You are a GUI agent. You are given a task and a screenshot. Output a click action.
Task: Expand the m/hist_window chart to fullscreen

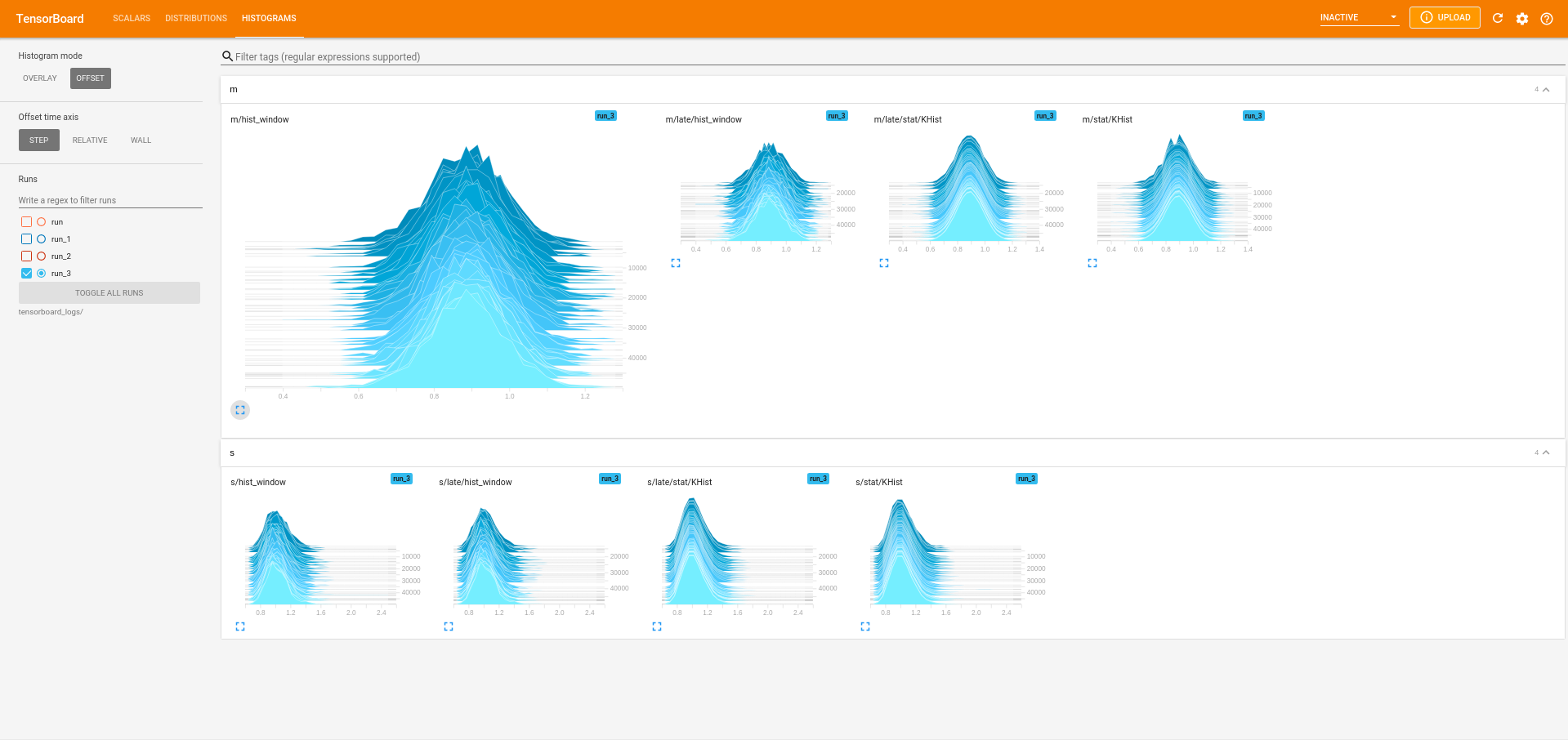(239, 409)
